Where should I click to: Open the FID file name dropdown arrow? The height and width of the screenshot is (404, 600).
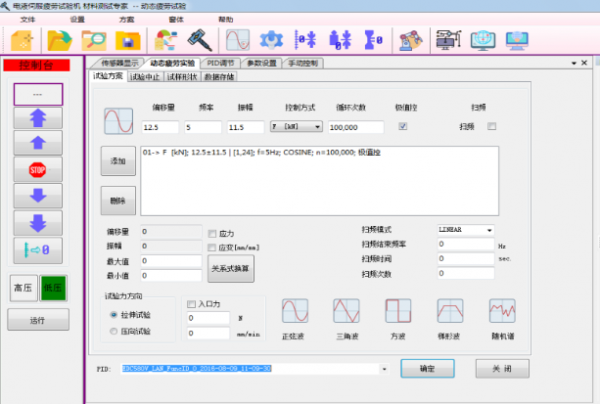pos(385,368)
